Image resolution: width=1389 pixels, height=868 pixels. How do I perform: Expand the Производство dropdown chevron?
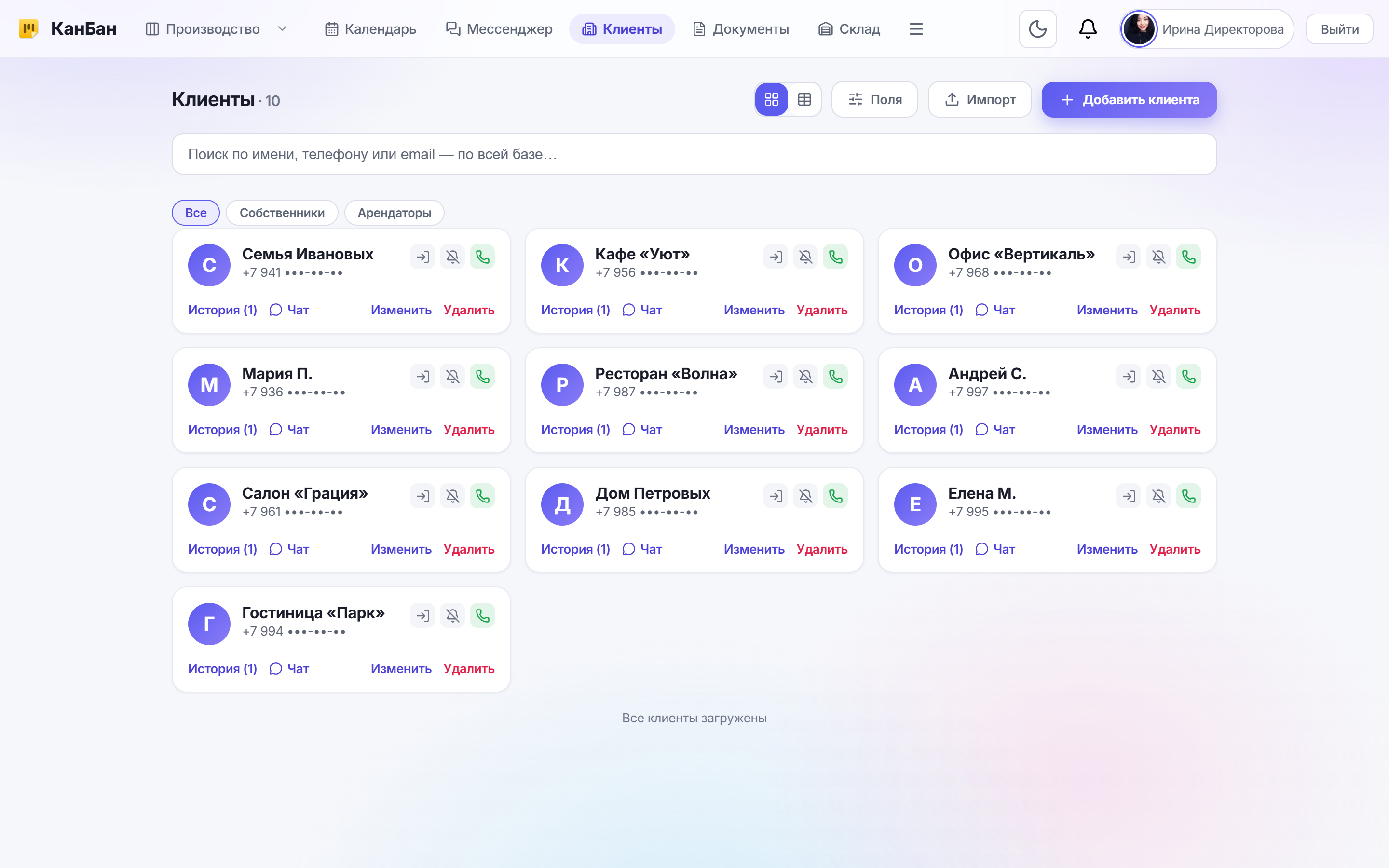(282, 29)
